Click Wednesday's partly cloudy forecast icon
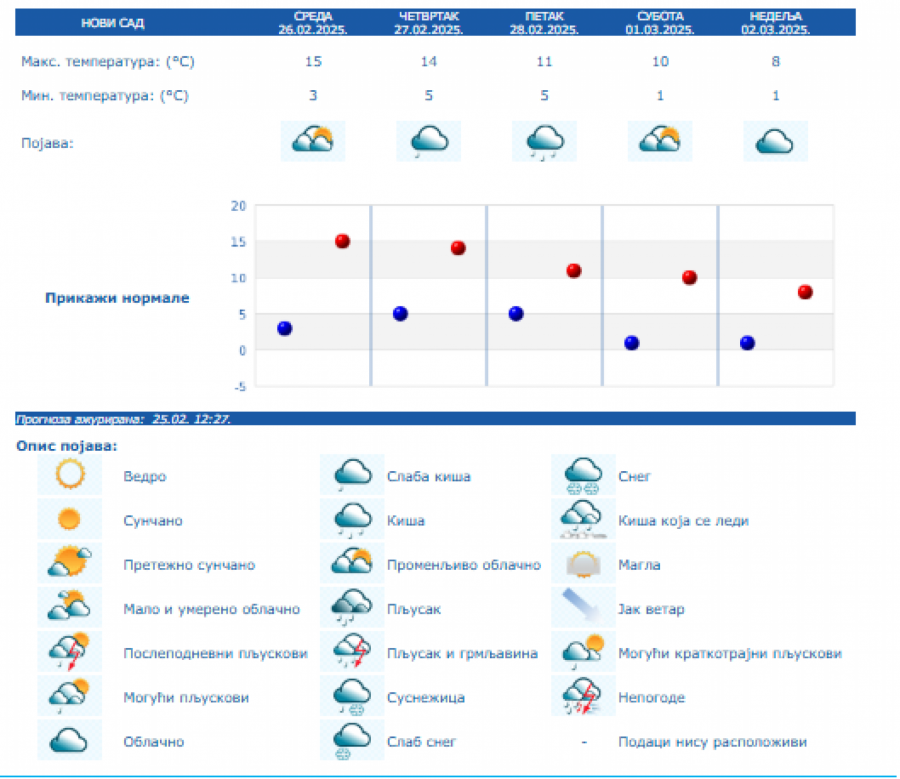 point(314,141)
